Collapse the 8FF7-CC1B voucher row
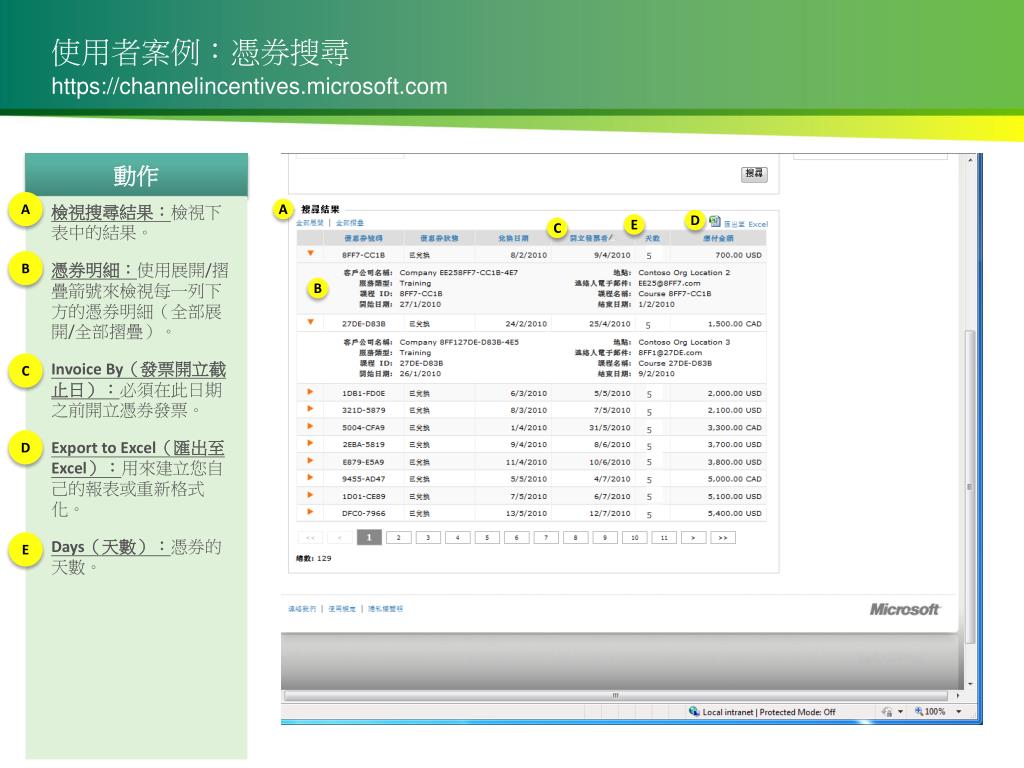Image resolution: width=1024 pixels, height=768 pixels. [x=310, y=253]
